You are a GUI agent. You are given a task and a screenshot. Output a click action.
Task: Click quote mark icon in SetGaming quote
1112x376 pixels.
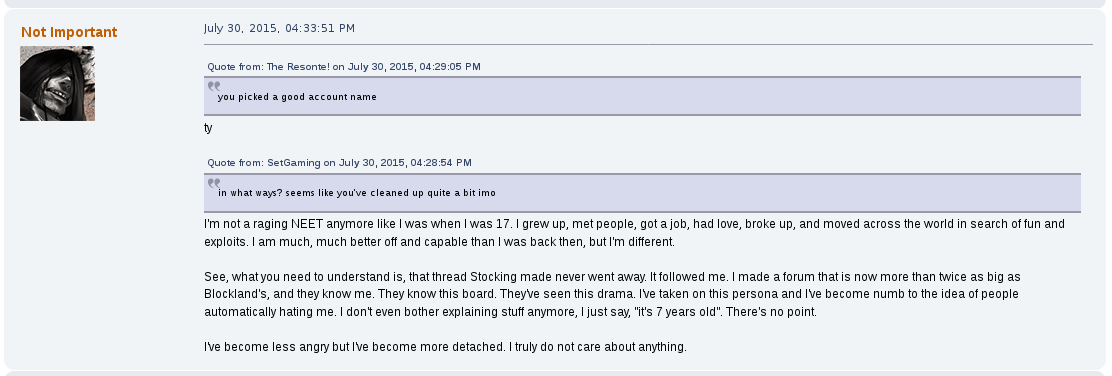213,182
